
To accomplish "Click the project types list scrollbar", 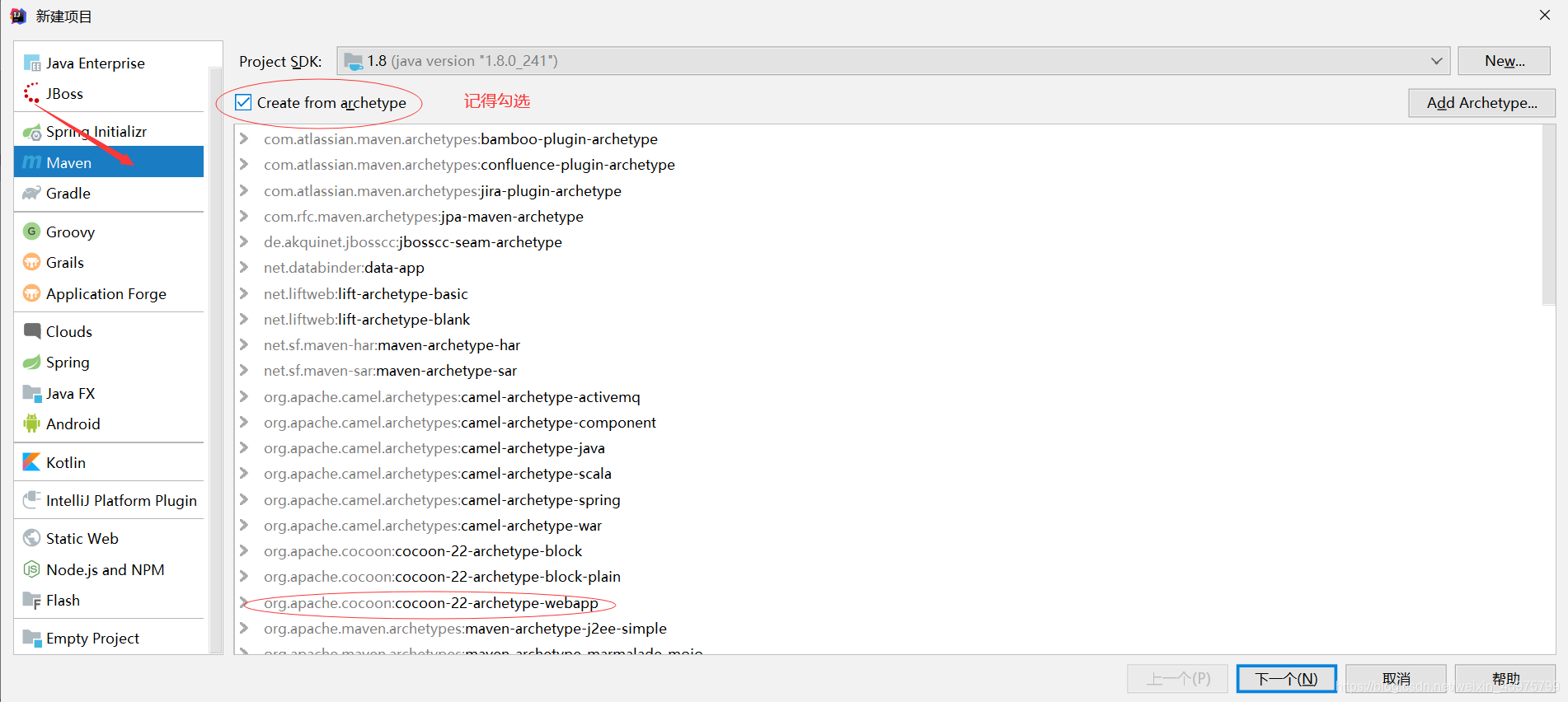I will pyautogui.click(x=216, y=361).
